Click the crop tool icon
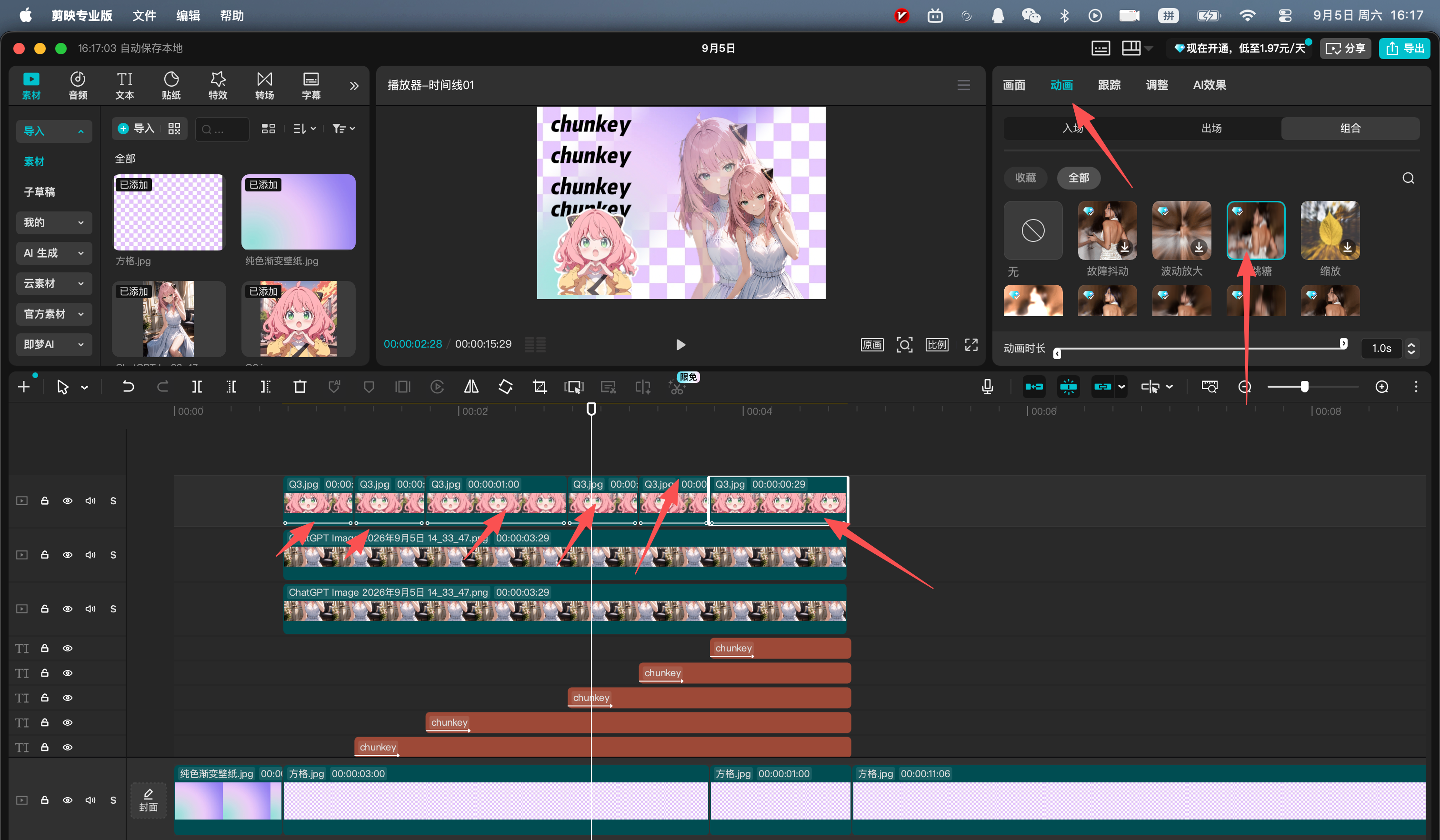The image size is (1440, 840). pos(540,387)
